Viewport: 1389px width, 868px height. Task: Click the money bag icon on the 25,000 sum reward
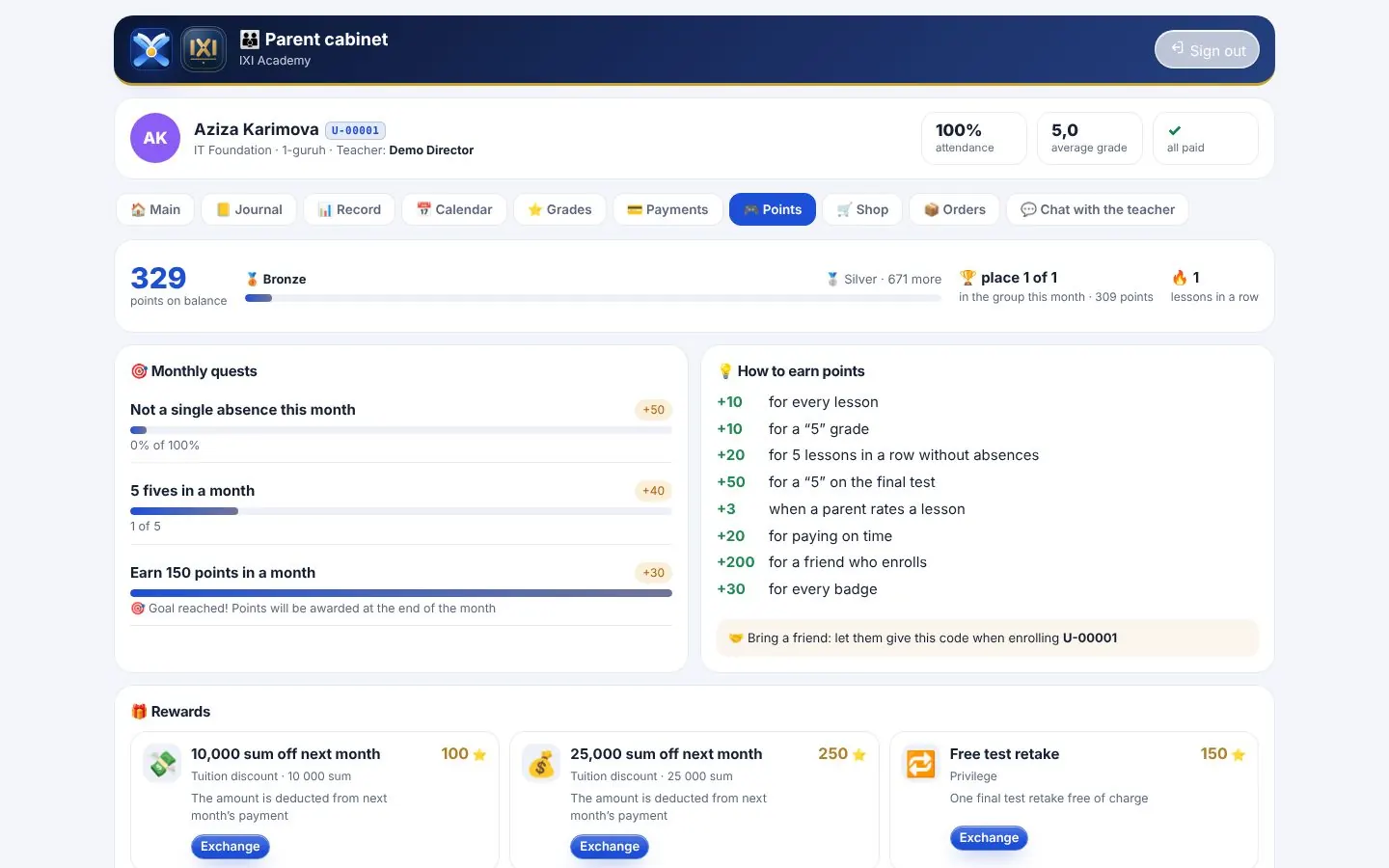[x=541, y=764]
